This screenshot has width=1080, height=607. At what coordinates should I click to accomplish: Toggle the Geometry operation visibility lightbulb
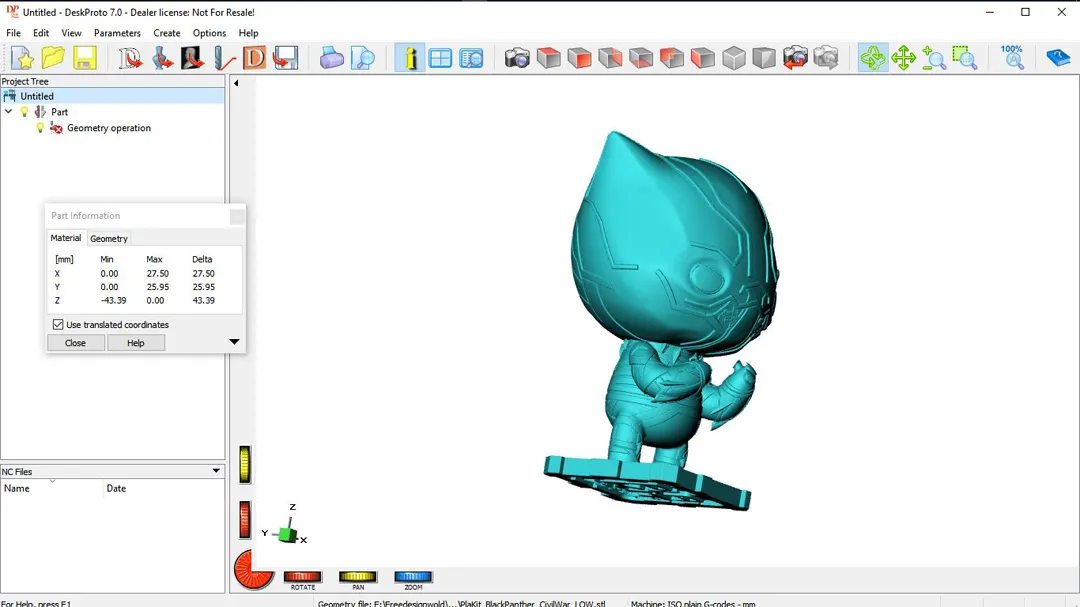(x=40, y=128)
